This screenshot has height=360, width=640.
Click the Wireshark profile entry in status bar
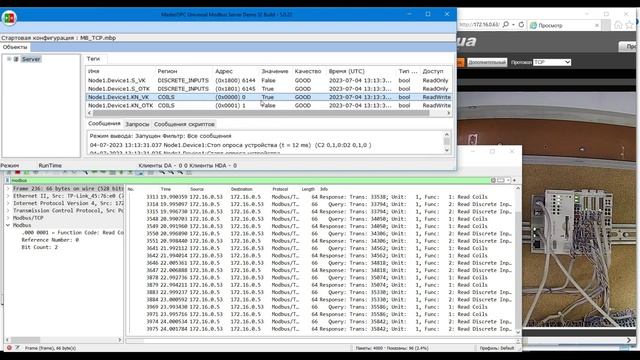(x=497, y=348)
